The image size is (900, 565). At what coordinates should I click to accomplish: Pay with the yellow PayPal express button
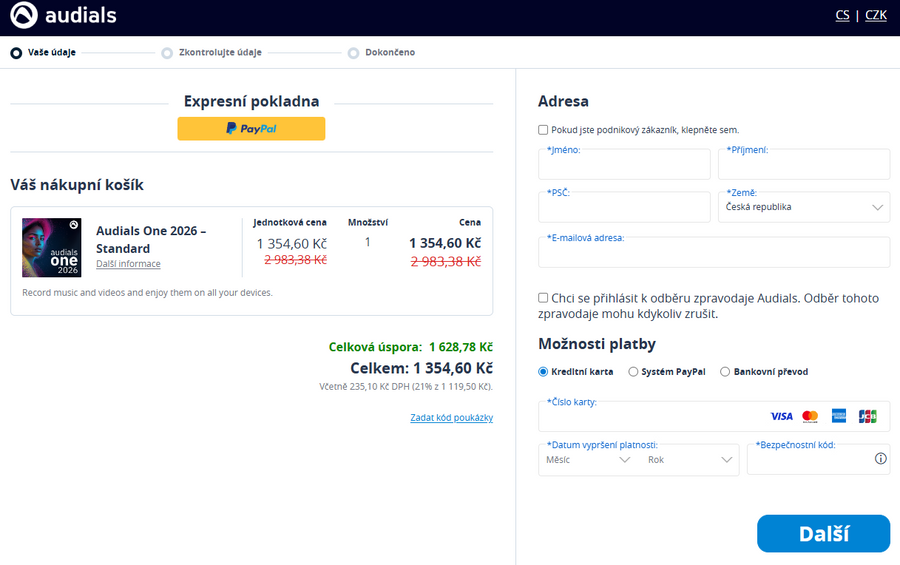[251, 129]
